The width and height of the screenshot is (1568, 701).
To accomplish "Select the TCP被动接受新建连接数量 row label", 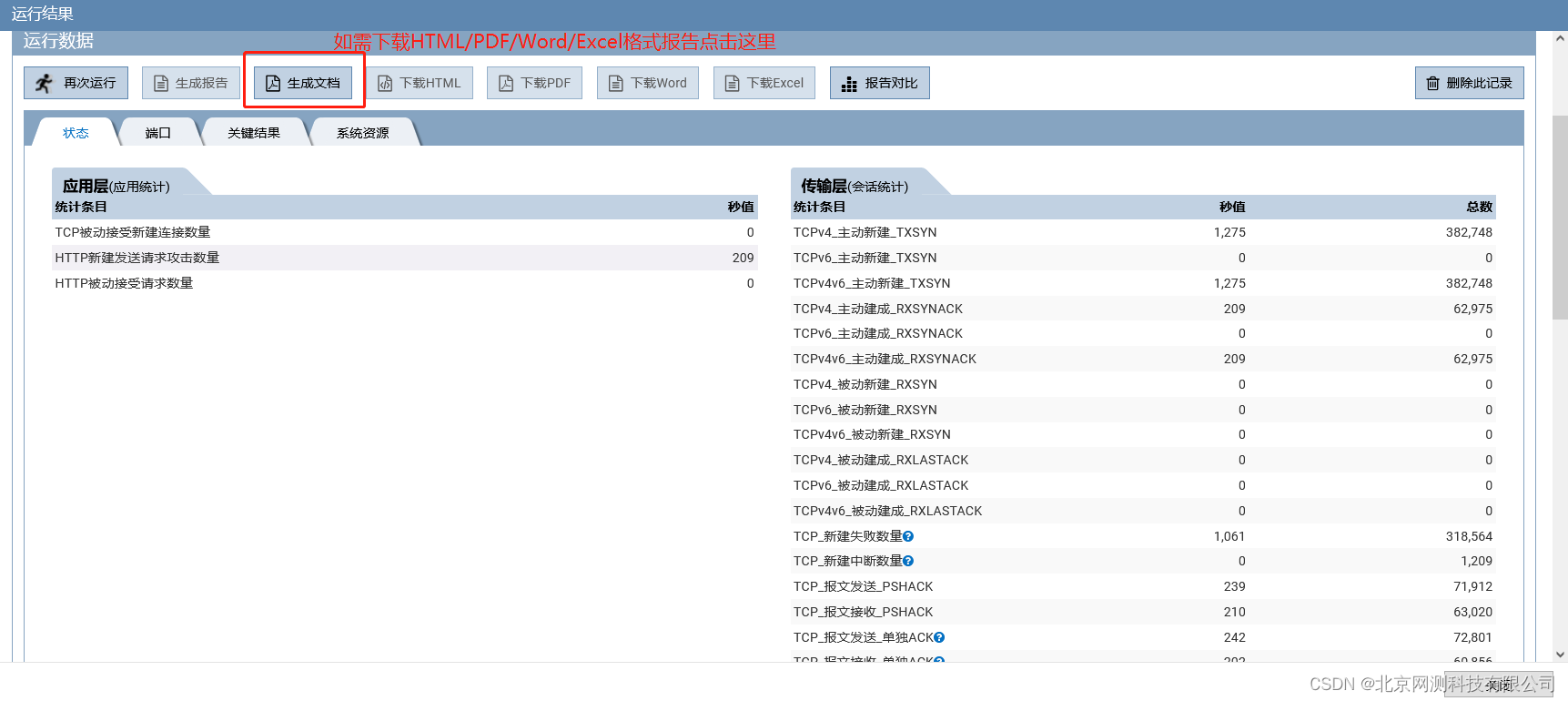I will (133, 232).
